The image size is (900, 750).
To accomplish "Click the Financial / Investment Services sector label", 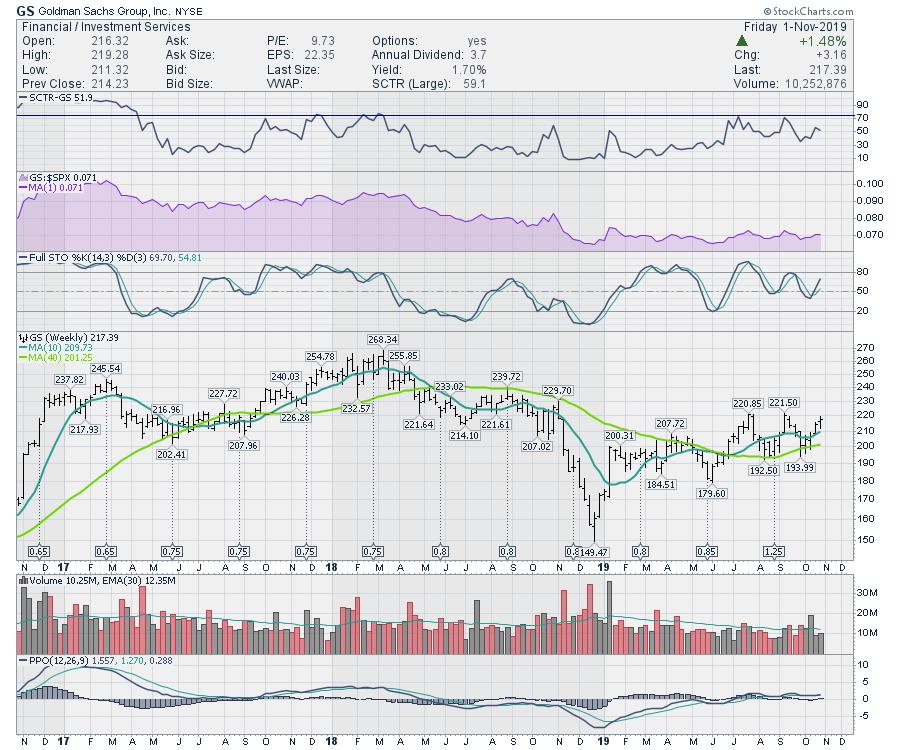I will coord(106,27).
